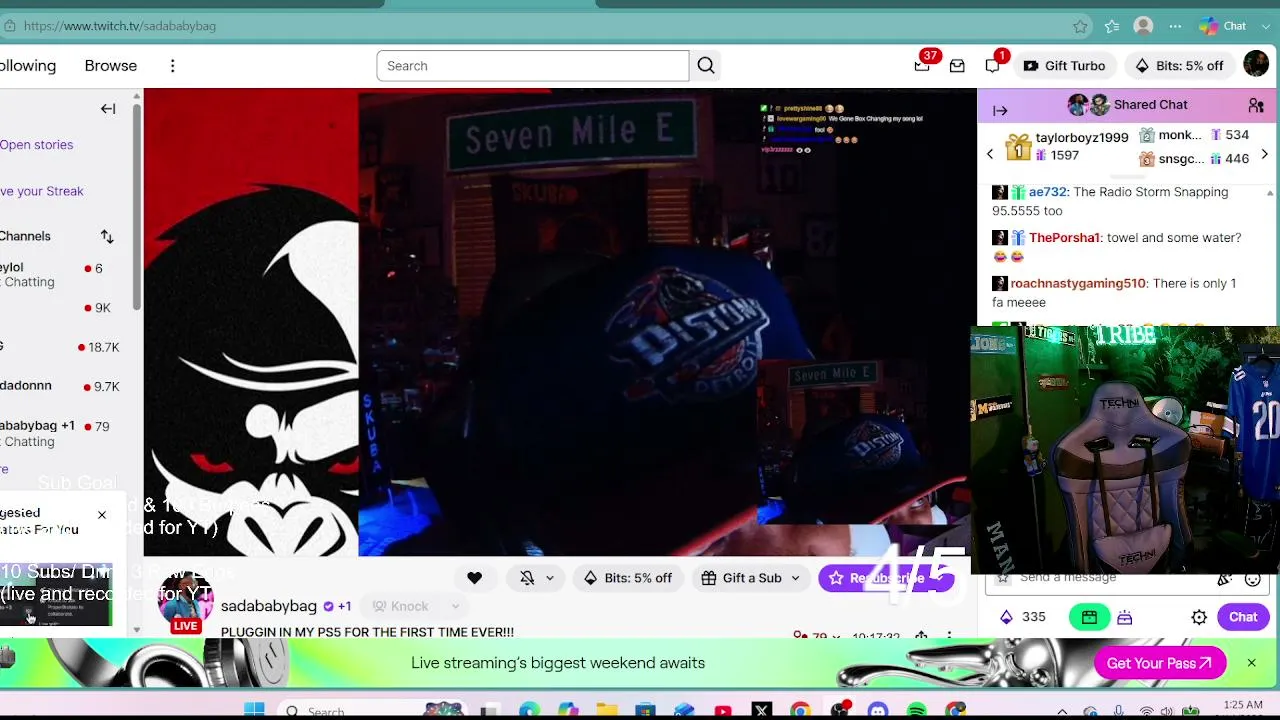The width and height of the screenshot is (1280, 720).
Task: Click the Gift Turbo button
Action: 1064,66
